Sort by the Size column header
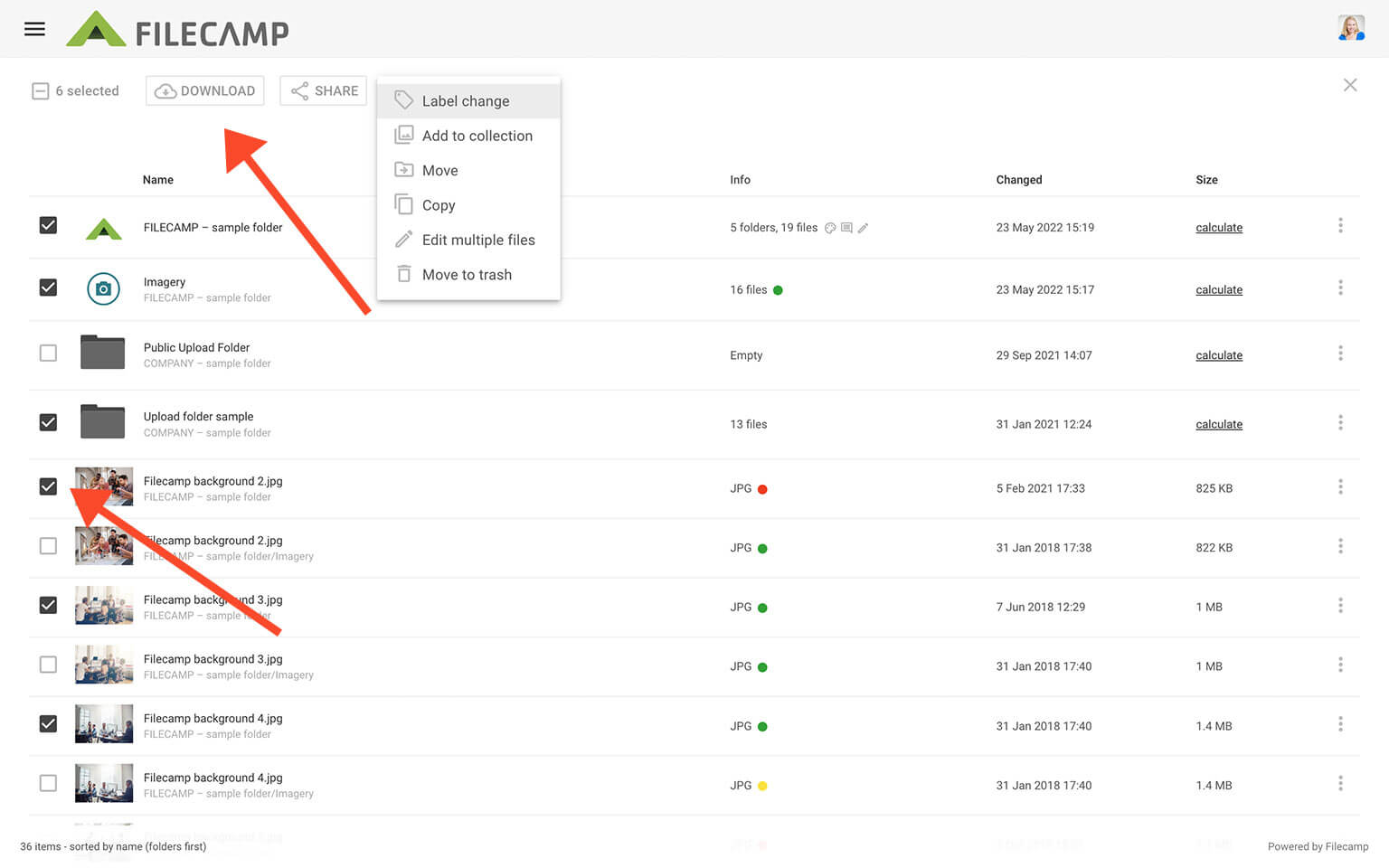Image resolution: width=1389 pixels, height=868 pixels. tap(1206, 180)
